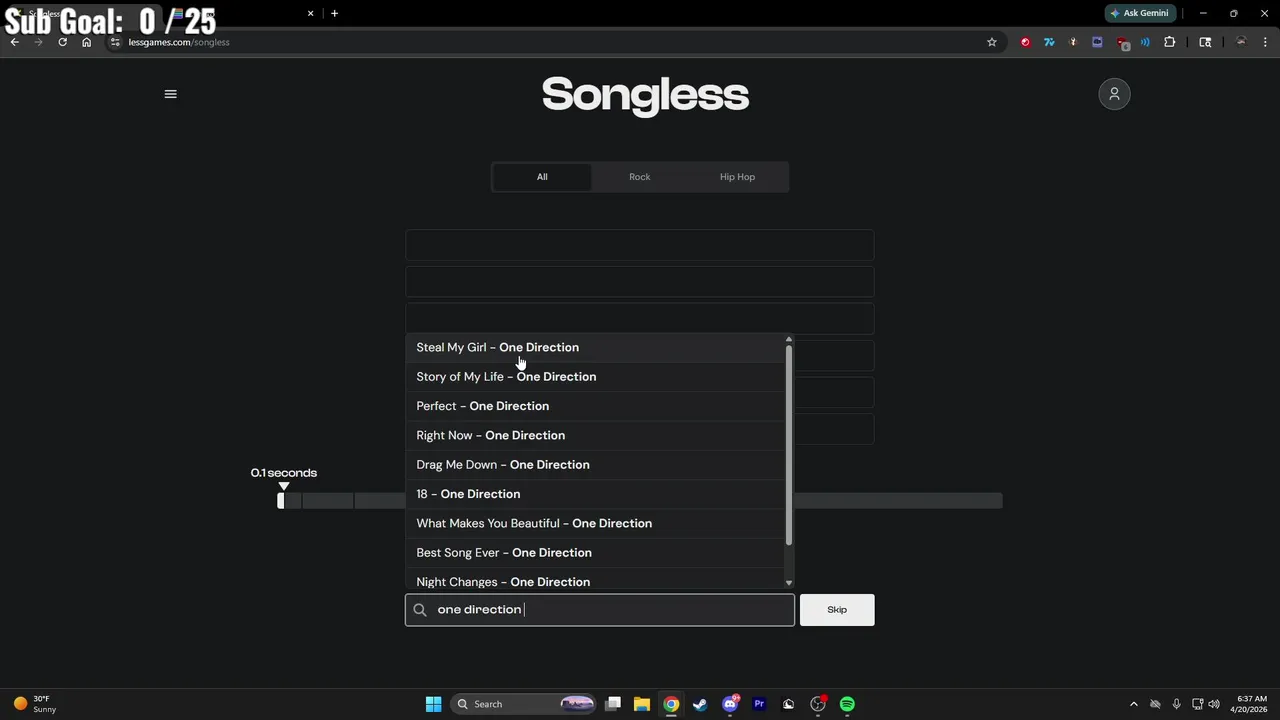
Task: Open Task View in the taskbar
Action: [x=613, y=704]
